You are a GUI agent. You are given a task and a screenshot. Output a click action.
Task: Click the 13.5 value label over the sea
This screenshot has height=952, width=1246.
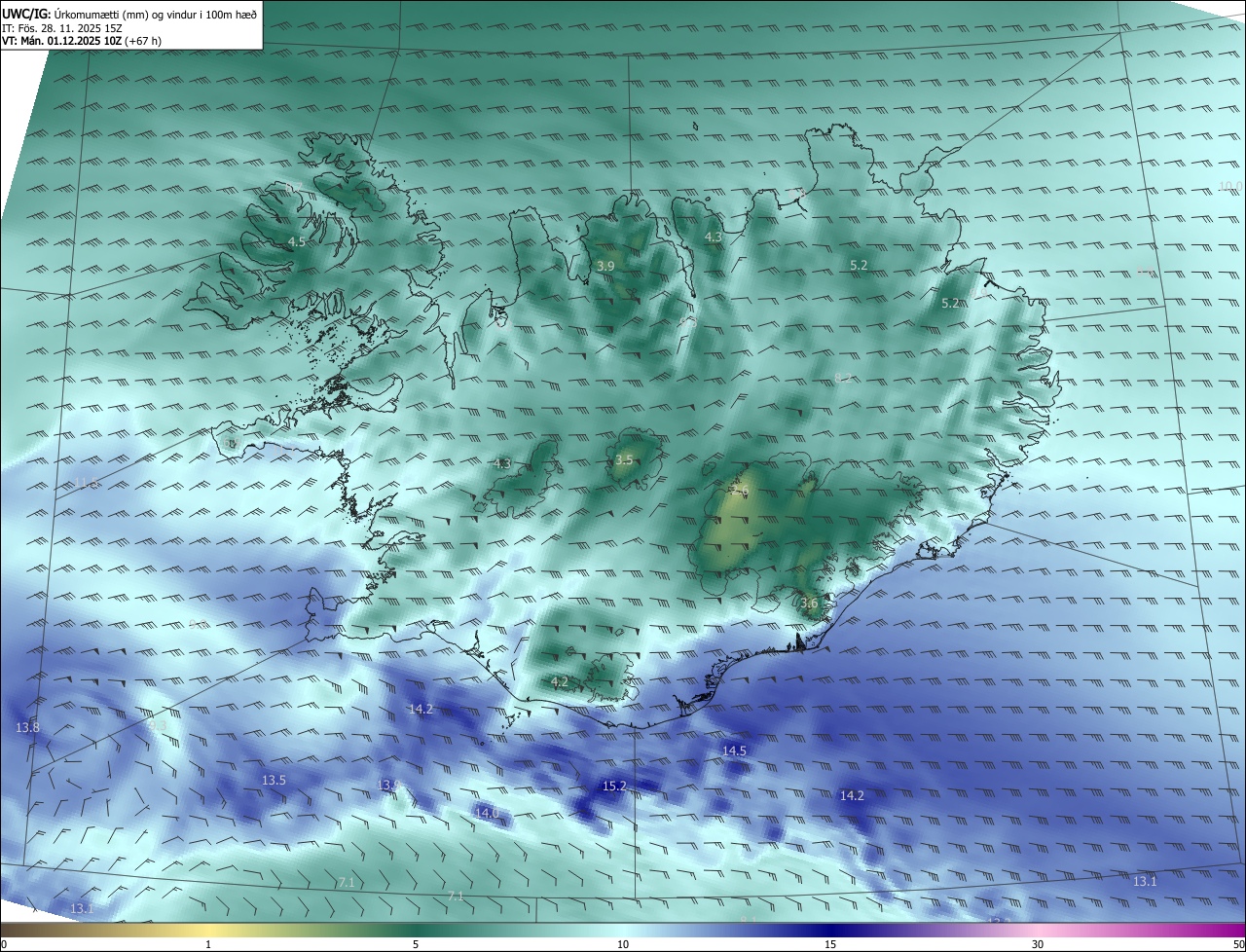[274, 781]
